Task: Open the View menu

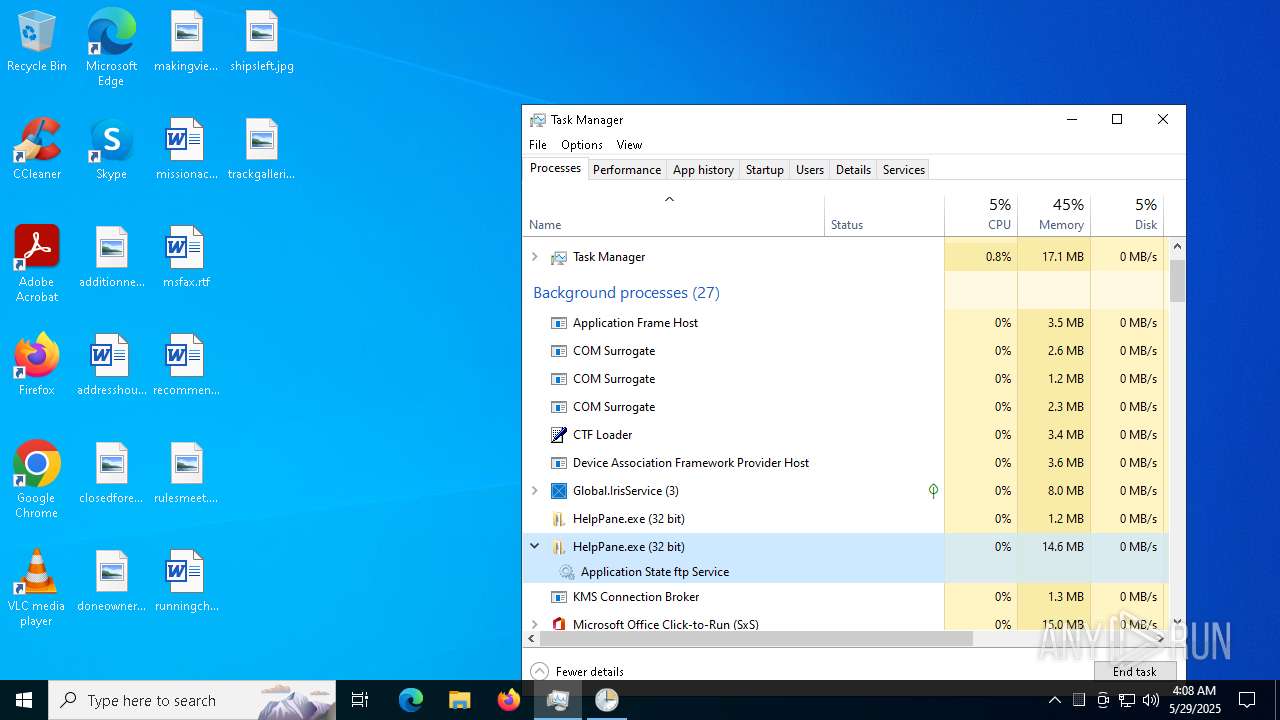Action: pos(629,145)
